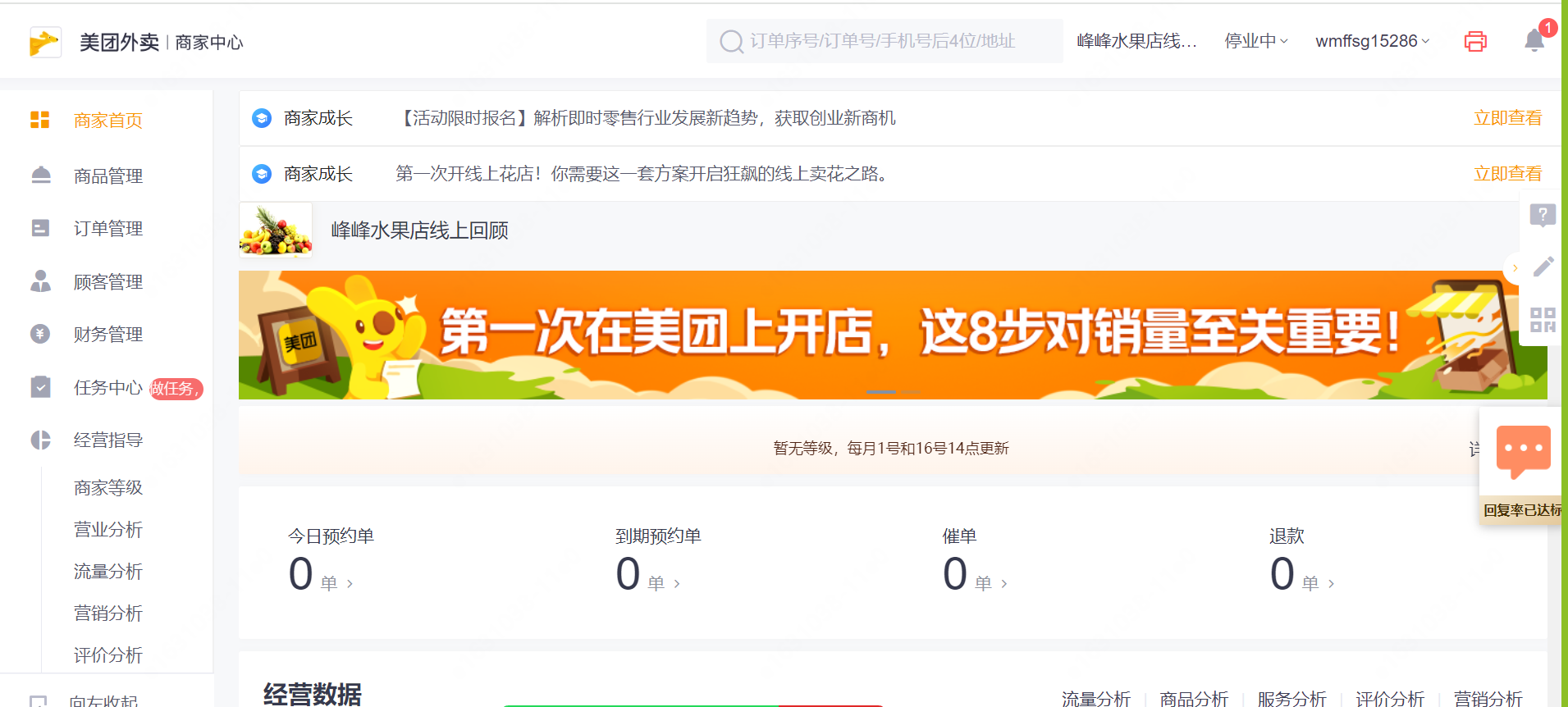The height and width of the screenshot is (707, 1568).
Task: Expand the 停业中 status dropdown
Action: [1256, 41]
